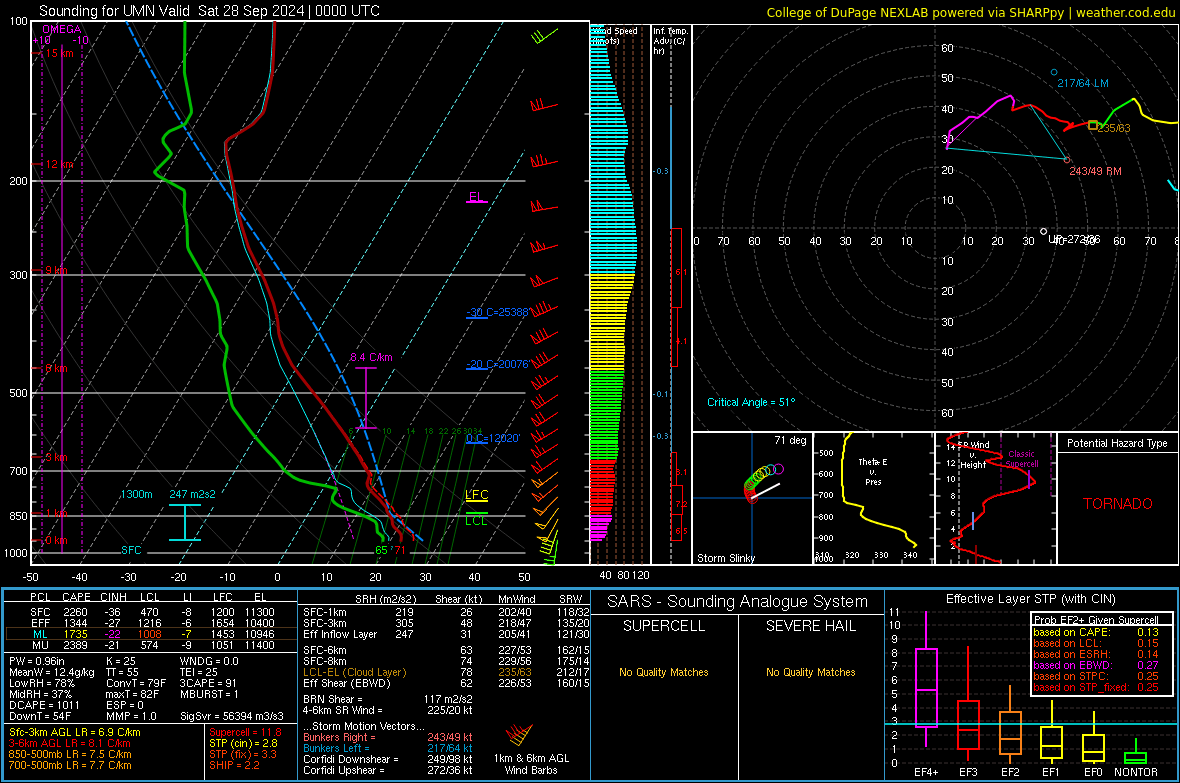Click the Sfc-3km AGL LR = 6.9 C/km line

pos(75,732)
